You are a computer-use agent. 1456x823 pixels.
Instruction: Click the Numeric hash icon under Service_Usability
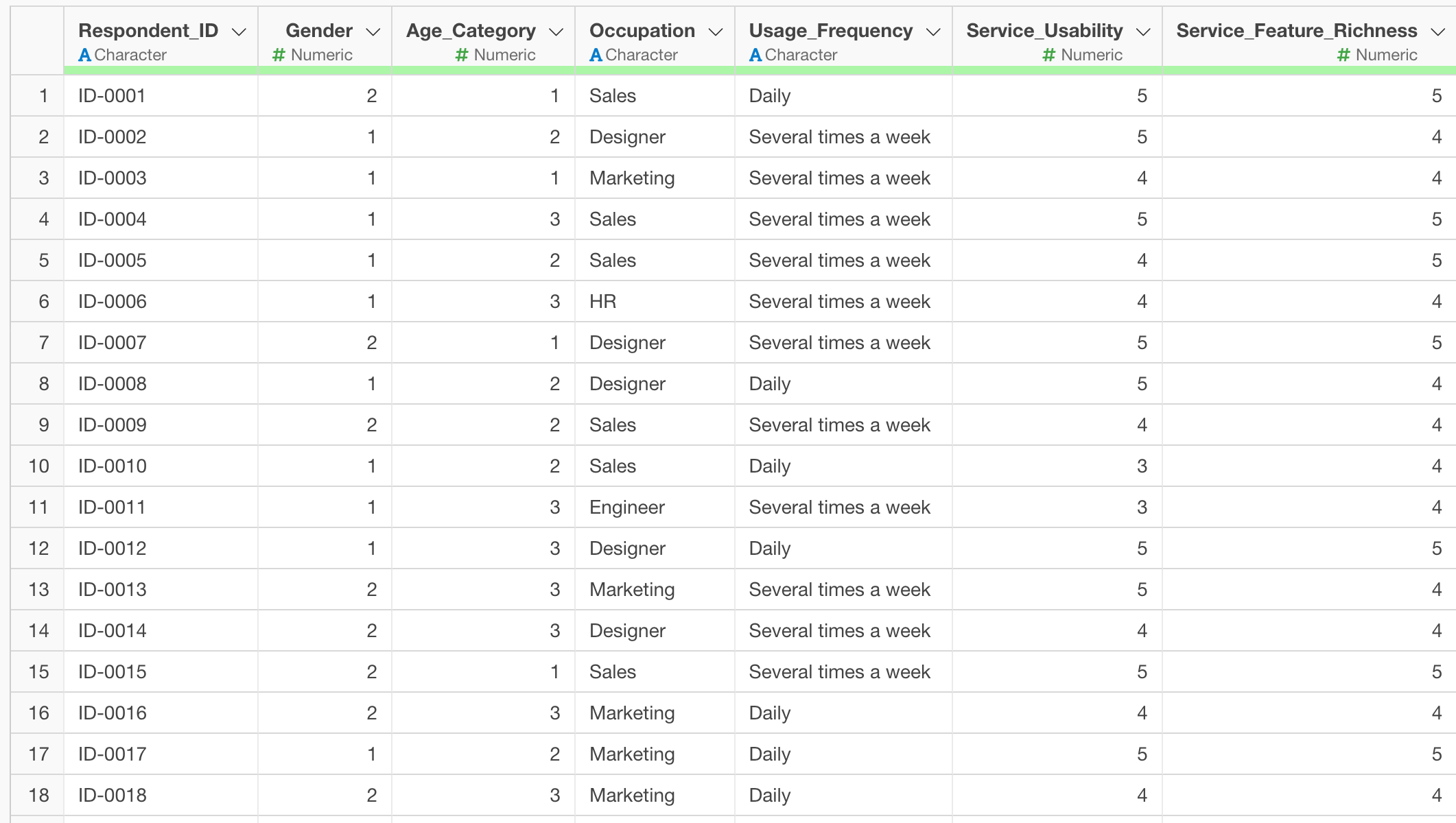[x=1048, y=55]
